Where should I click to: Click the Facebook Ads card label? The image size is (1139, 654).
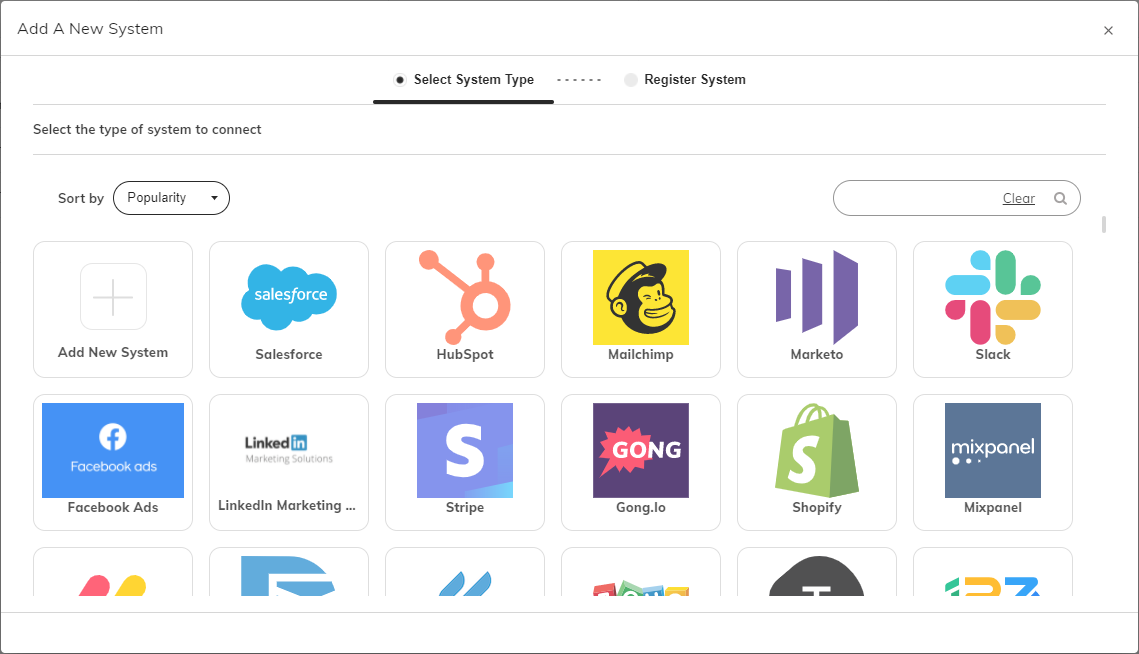click(x=113, y=507)
